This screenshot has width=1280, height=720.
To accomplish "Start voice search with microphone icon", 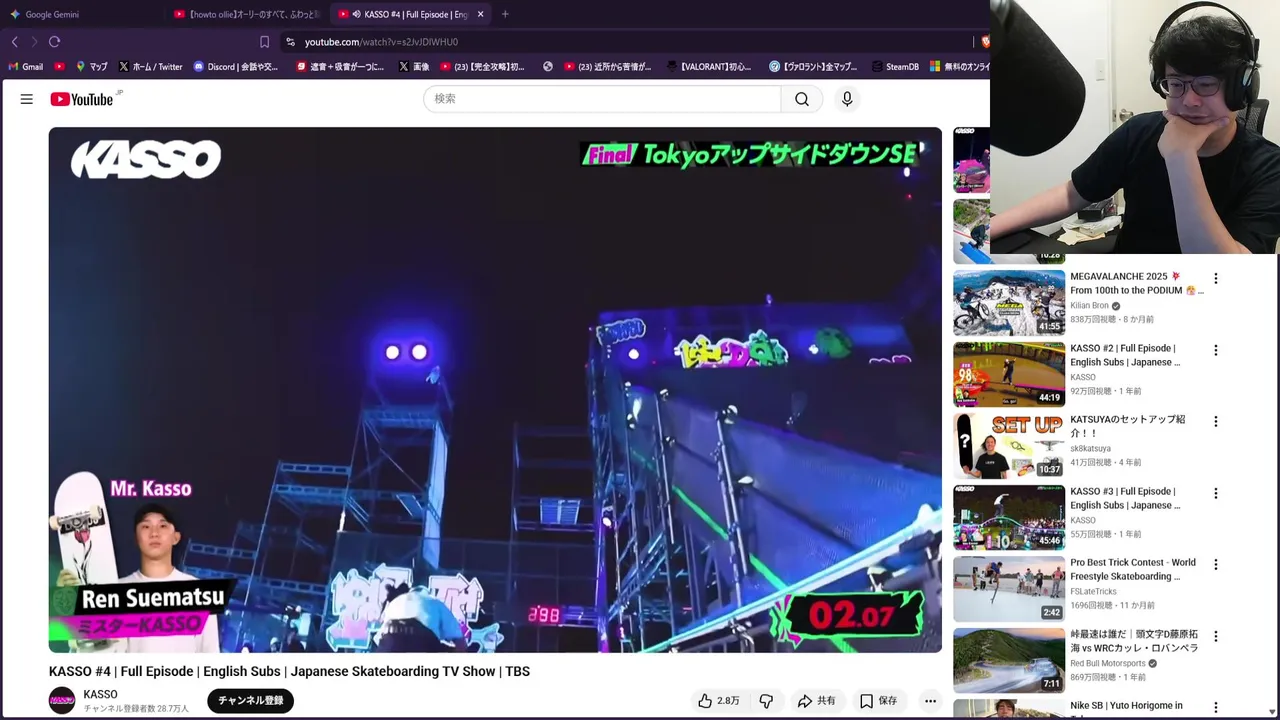I will [847, 99].
